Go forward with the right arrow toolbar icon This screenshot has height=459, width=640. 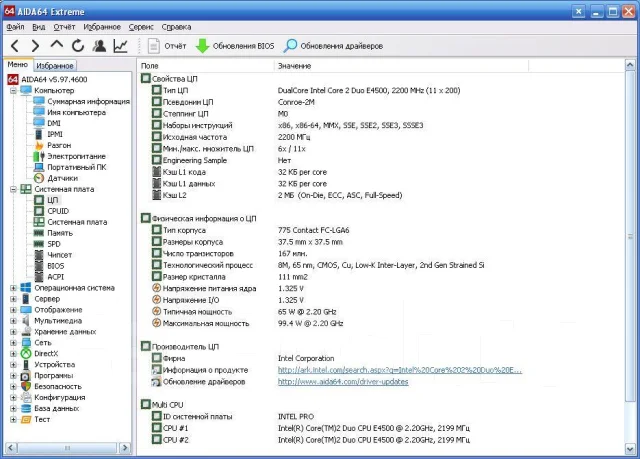(35, 46)
